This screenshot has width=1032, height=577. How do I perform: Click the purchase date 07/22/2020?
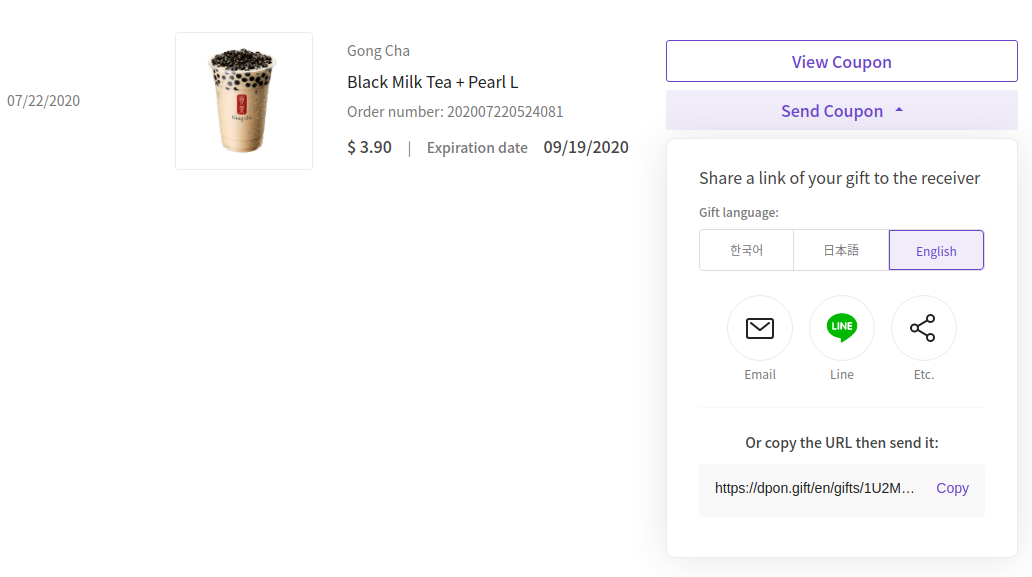43,101
